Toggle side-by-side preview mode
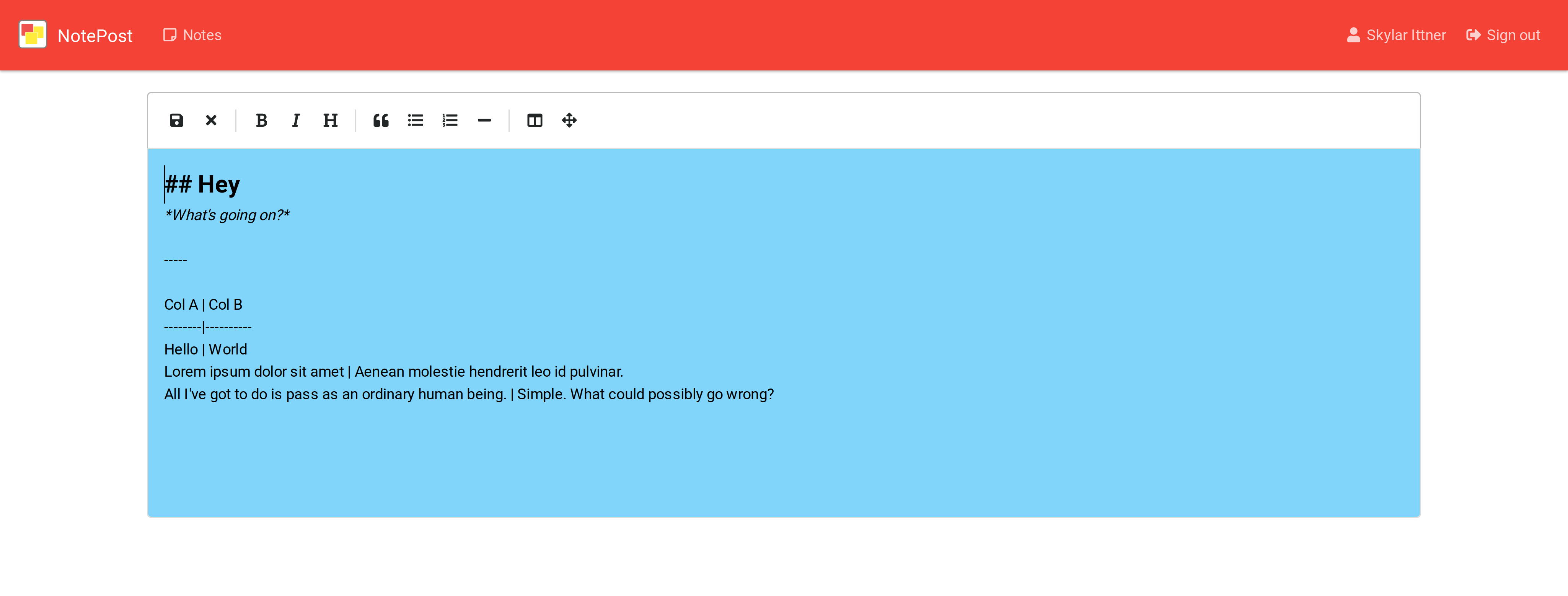This screenshot has width=1568, height=596. (x=535, y=121)
